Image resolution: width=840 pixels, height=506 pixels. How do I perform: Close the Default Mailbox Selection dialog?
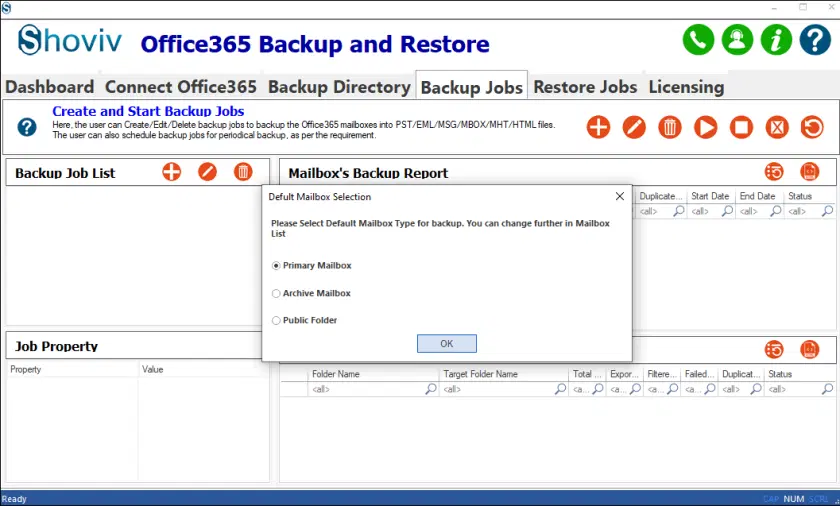(620, 197)
